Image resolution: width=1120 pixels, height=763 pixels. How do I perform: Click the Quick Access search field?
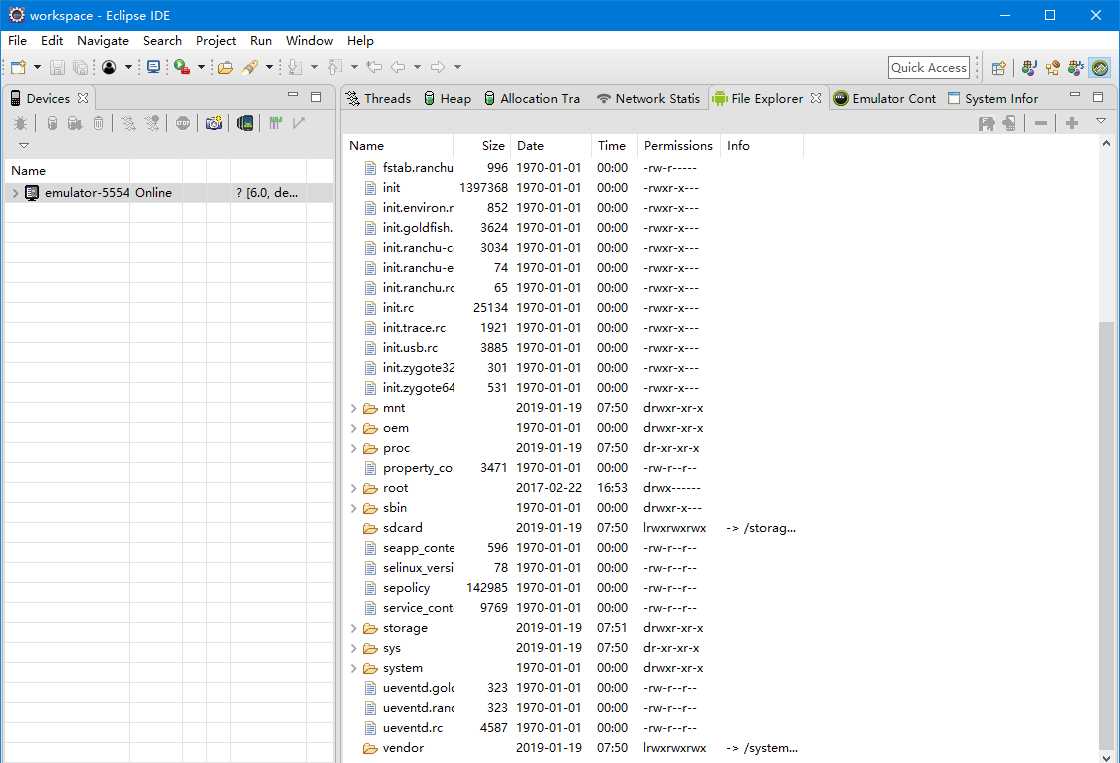tap(929, 68)
